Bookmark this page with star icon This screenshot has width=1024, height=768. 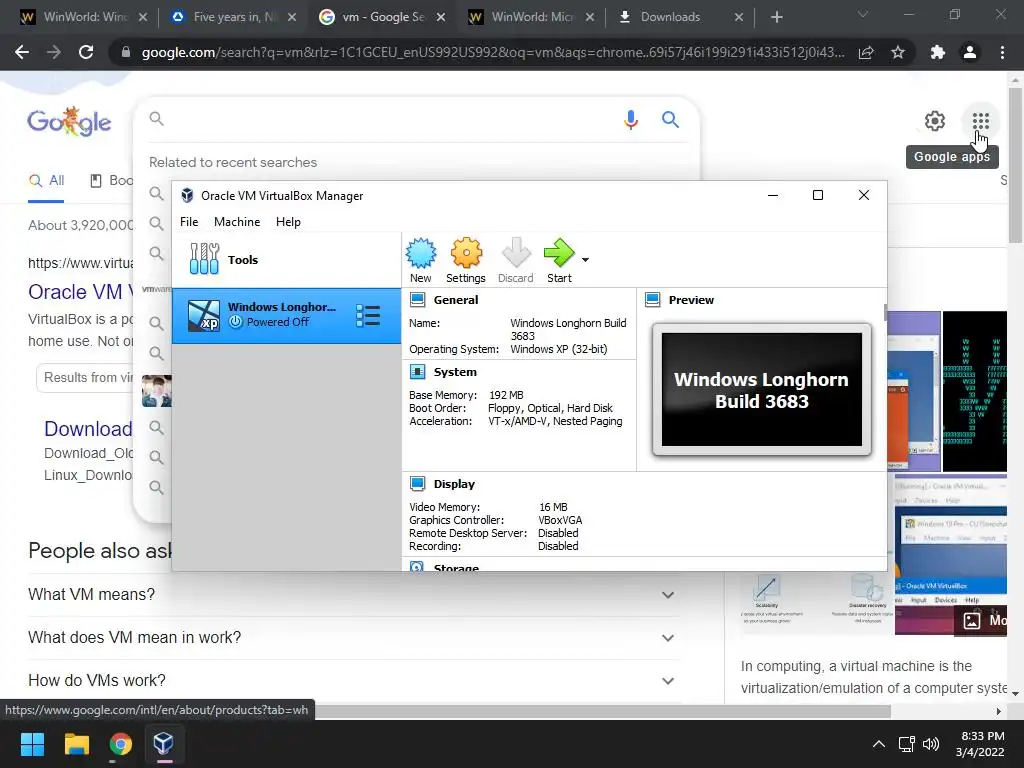[x=898, y=52]
